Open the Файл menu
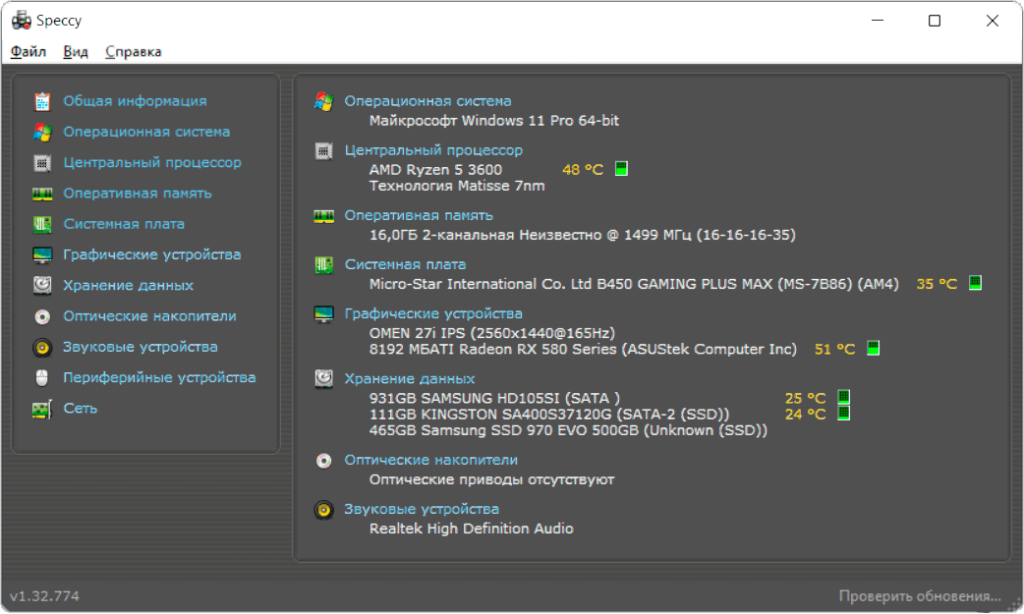Viewport: 1024px width, 614px height. point(28,52)
